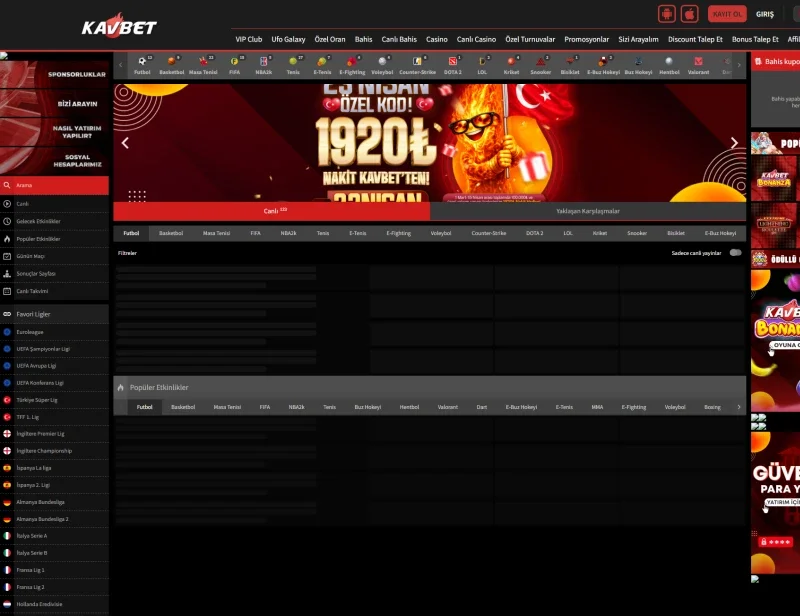Go to next banner slide

pyautogui.click(x=734, y=143)
